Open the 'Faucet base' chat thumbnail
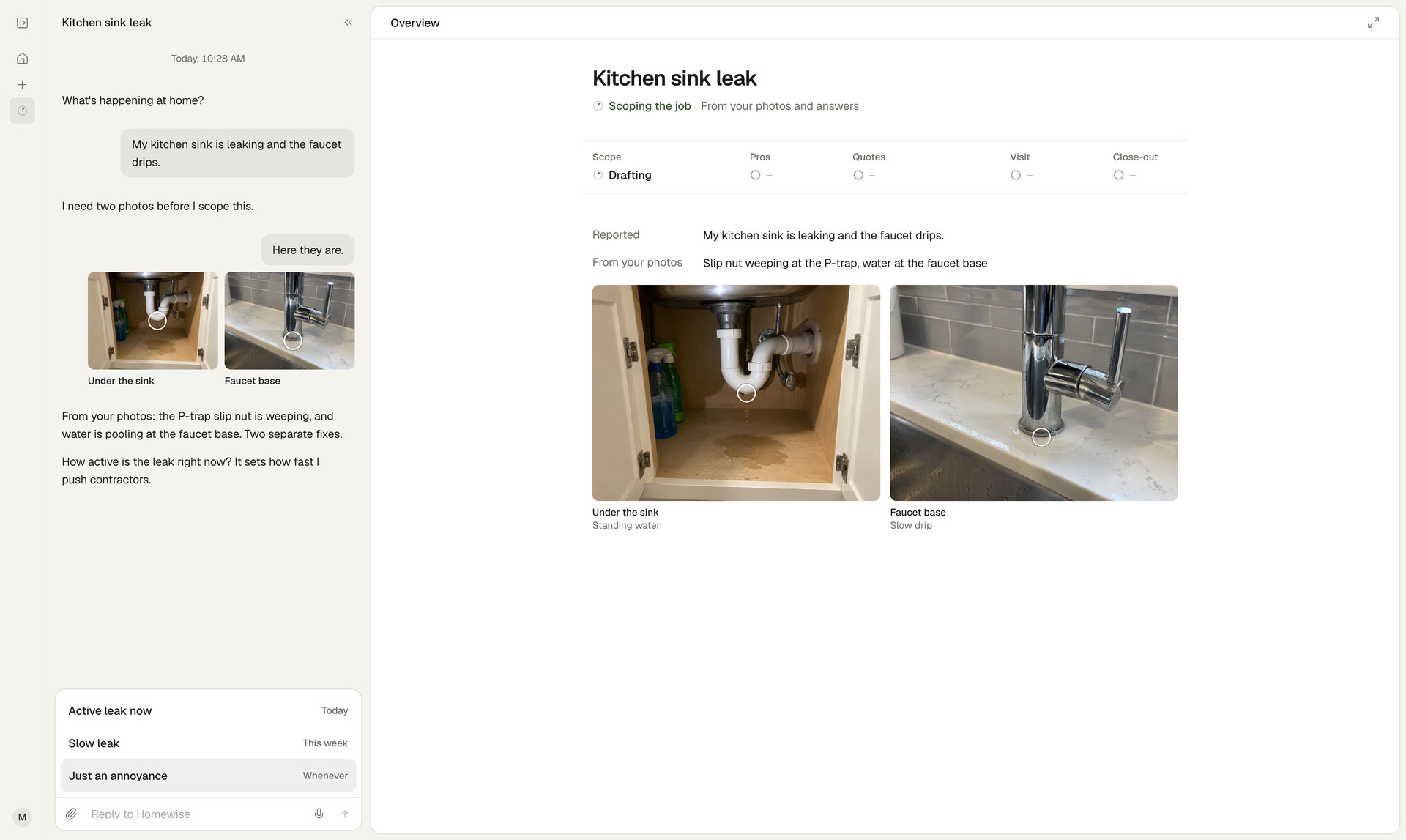This screenshot has width=1406, height=840. point(289,321)
